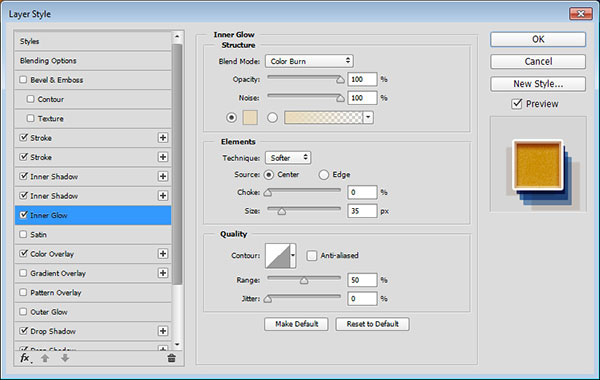The height and width of the screenshot is (380, 600).
Task: Enable the Anti-aliased checkbox
Action: click(312, 255)
